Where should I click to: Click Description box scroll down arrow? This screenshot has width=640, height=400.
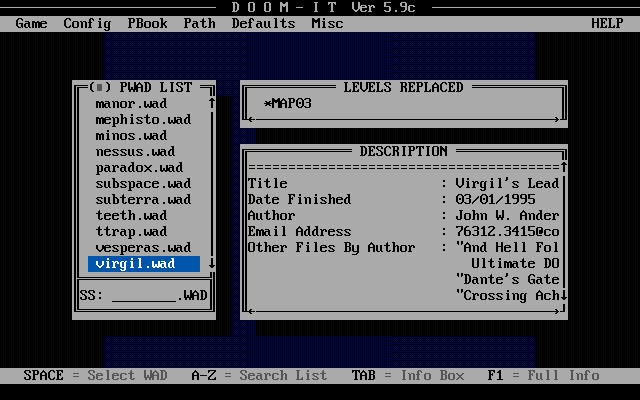(564, 295)
